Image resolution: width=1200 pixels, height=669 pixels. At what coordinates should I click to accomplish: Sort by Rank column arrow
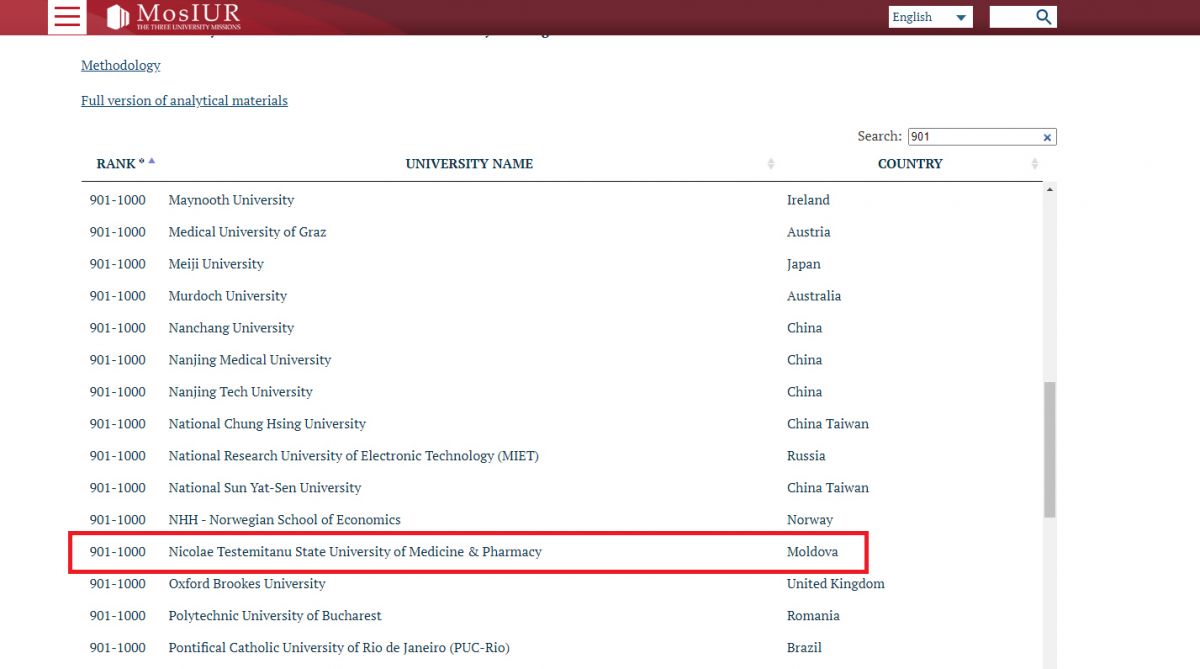coord(151,162)
